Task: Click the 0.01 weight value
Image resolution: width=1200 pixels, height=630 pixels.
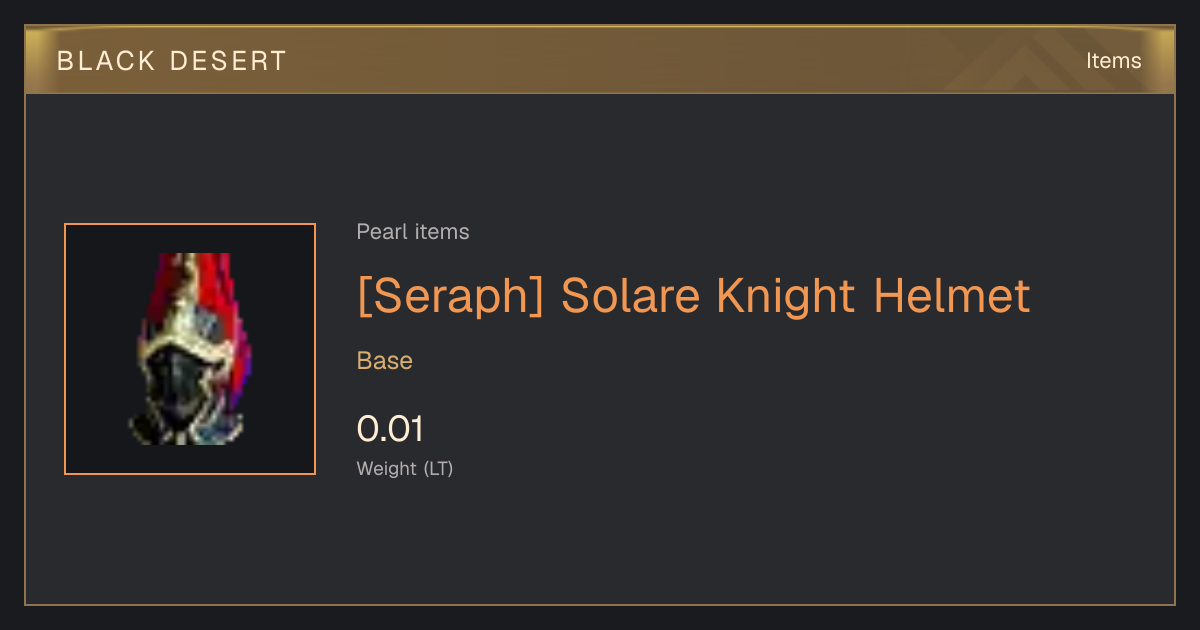Action: pyautogui.click(x=390, y=429)
